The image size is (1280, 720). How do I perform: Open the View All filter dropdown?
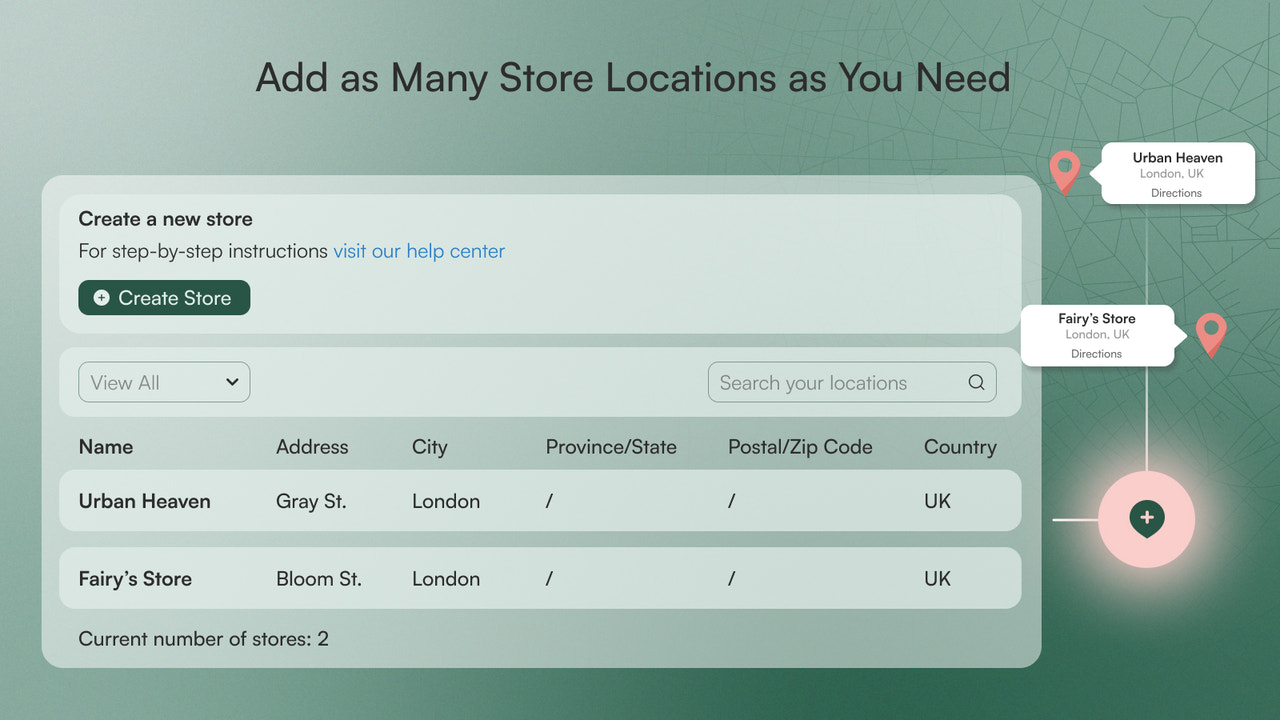tap(164, 382)
